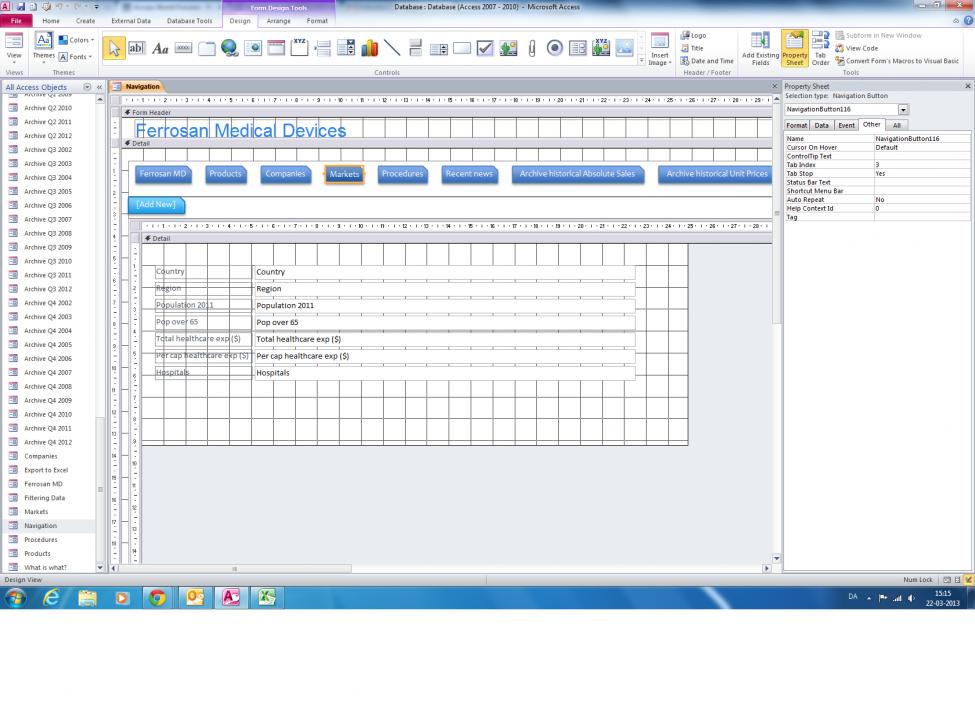Open the Event tab in Property Sheet

click(x=846, y=125)
